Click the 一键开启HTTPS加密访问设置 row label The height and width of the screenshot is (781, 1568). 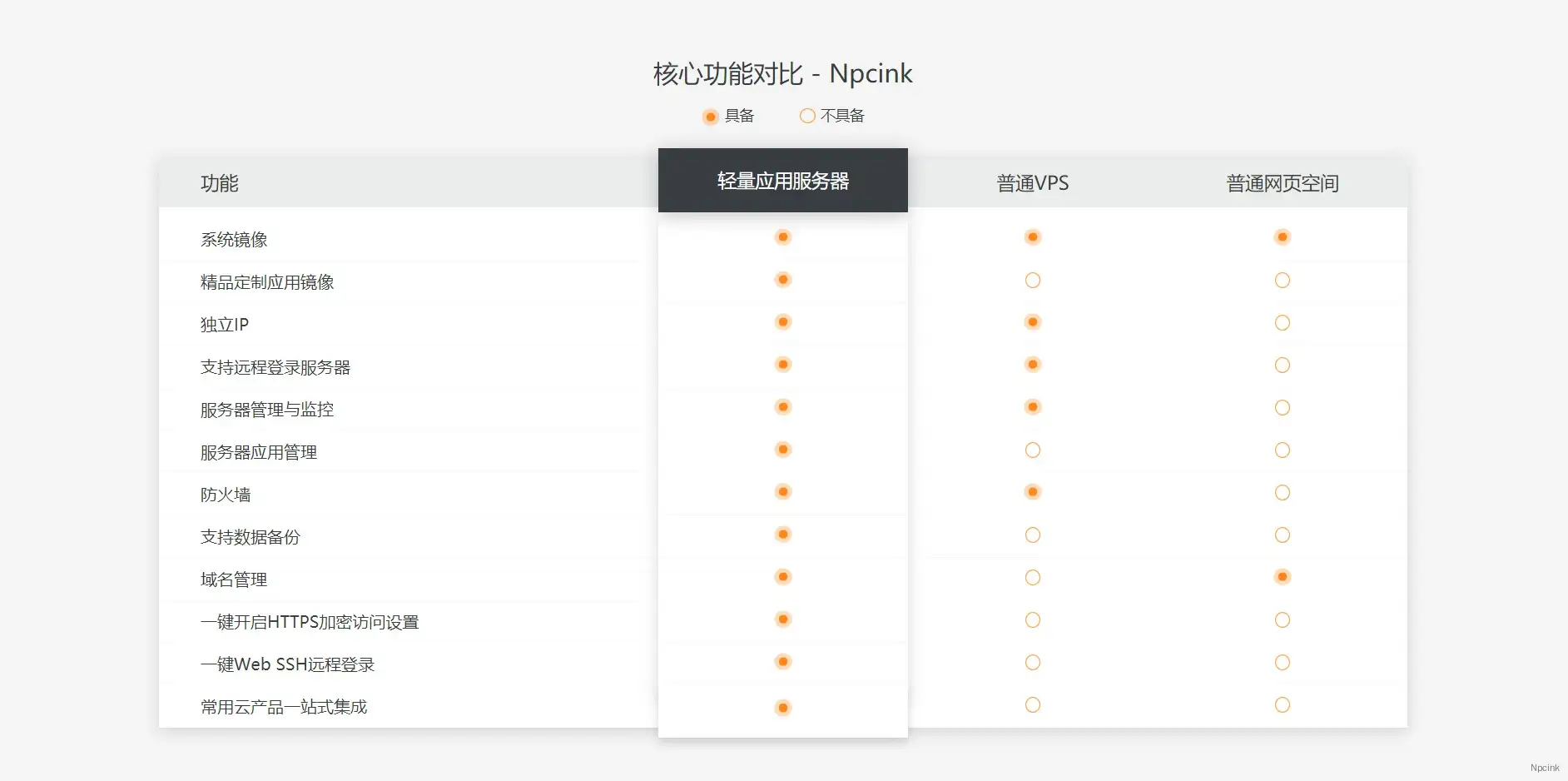[x=310, y=622]
